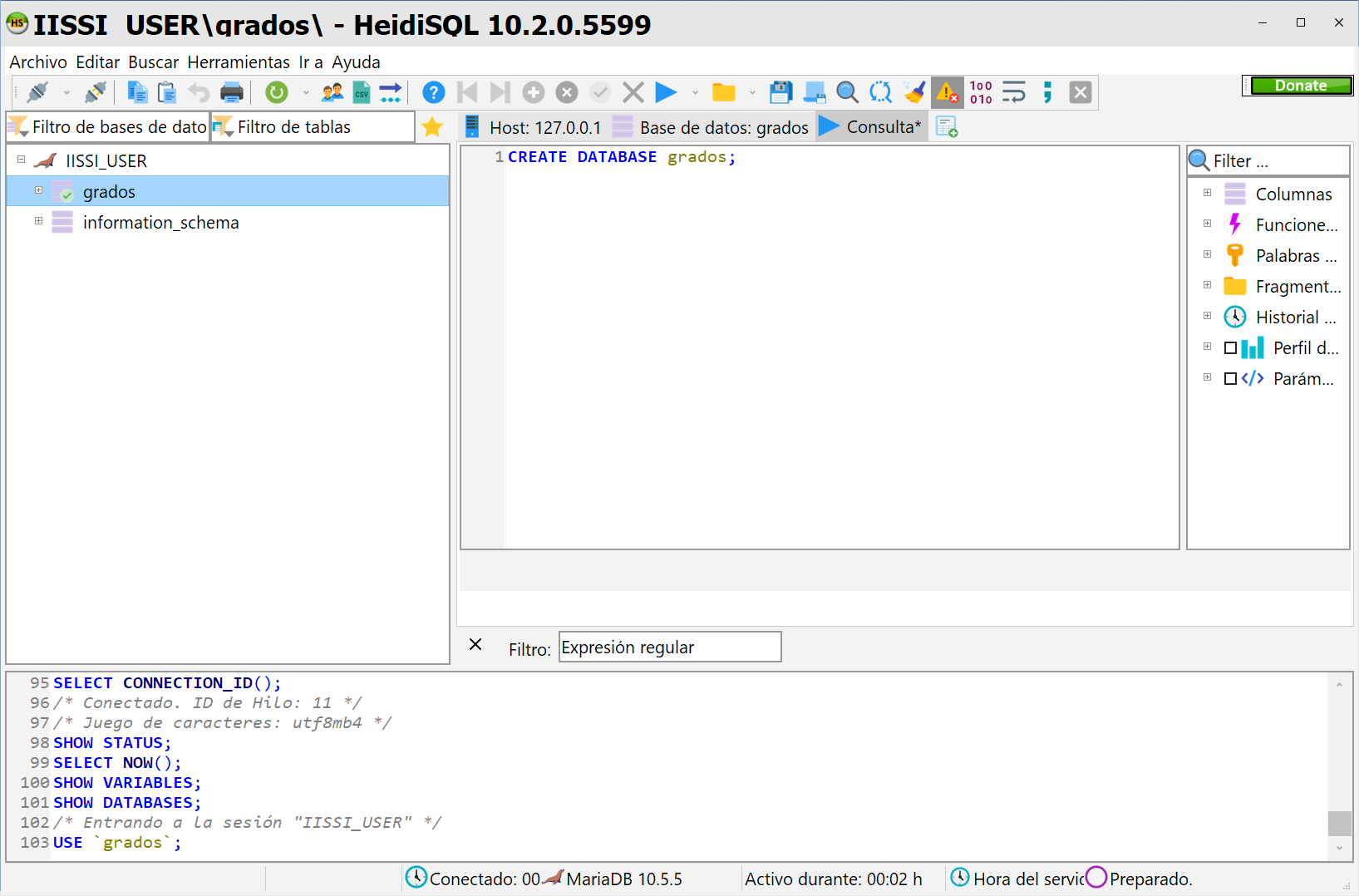Toggle the SQL errors warning indicator

[x=947, y=92]
